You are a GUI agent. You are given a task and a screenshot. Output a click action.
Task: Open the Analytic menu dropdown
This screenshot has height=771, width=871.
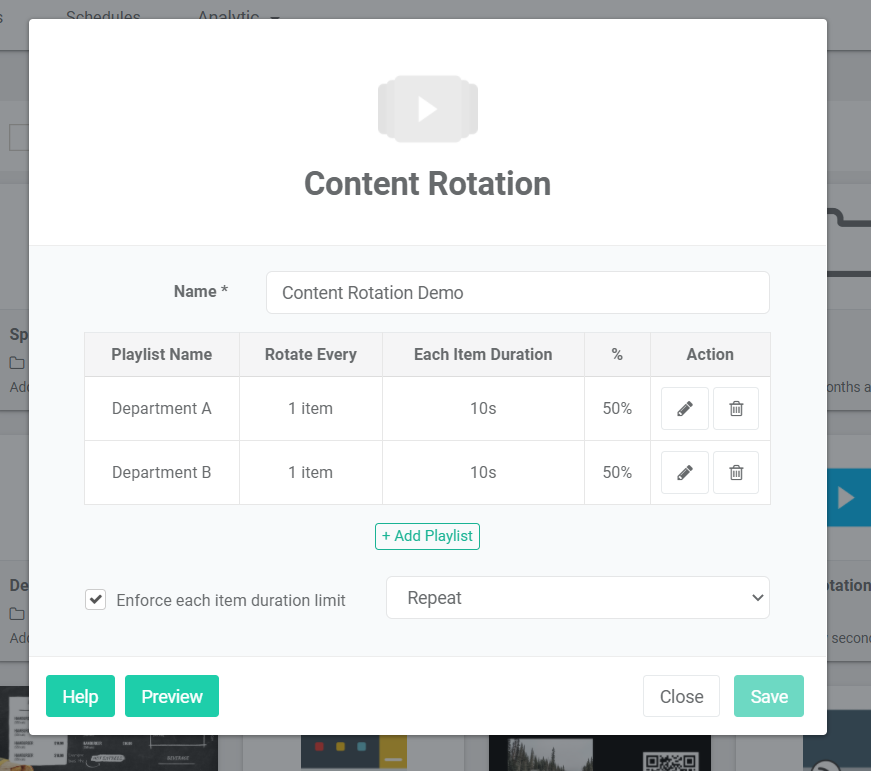pos(238,17)
